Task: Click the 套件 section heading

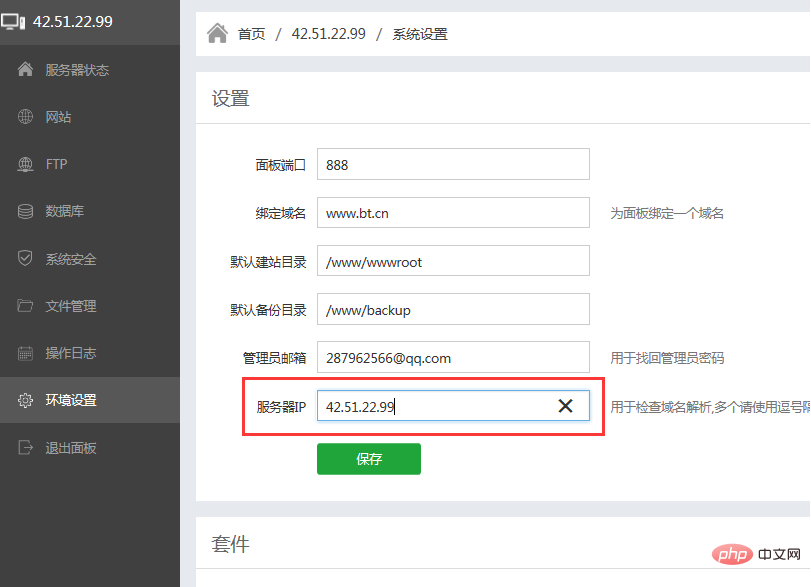Action: (231, 544)
